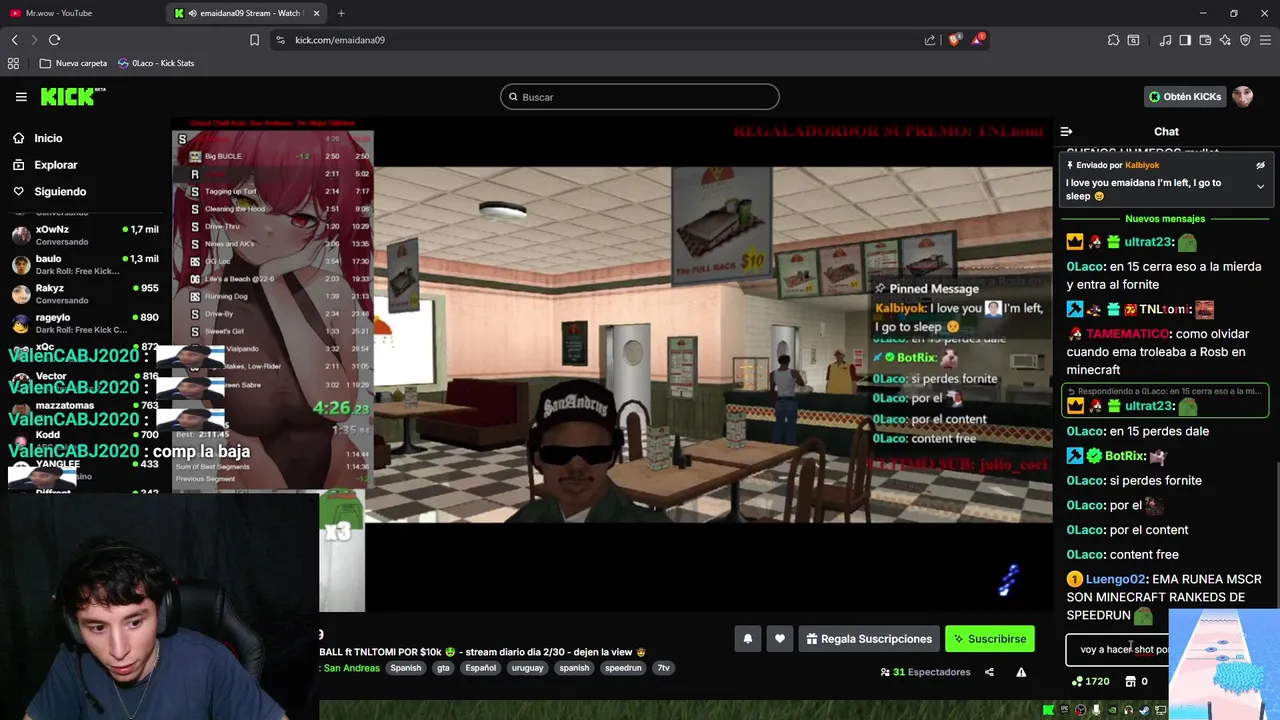Click the Español stream tag
The image size is (1280, 720).
[480, 668]
